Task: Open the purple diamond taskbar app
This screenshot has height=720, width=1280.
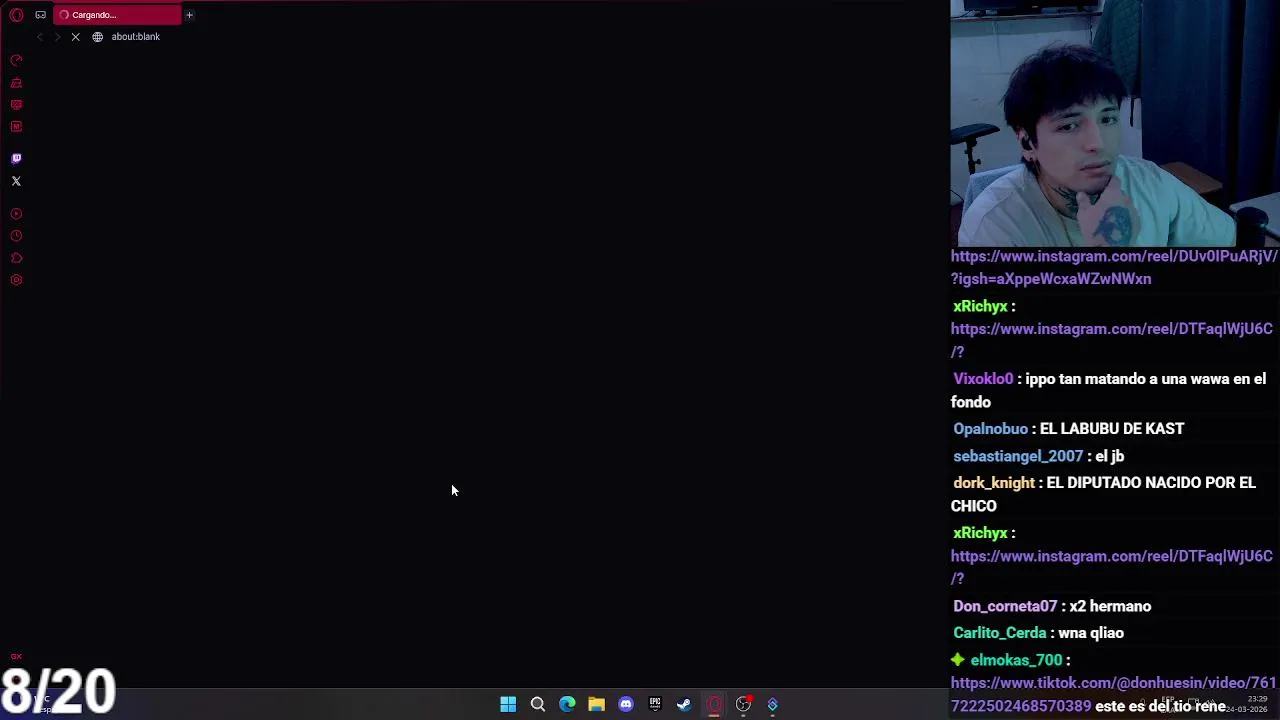Action: 772,704
